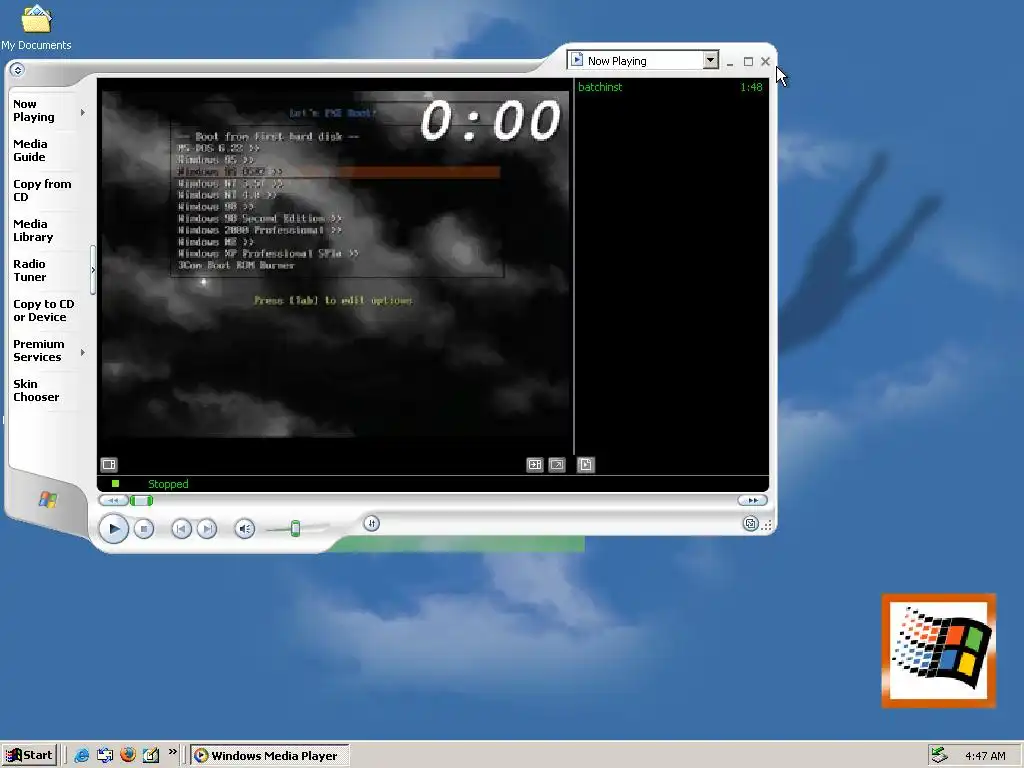1024x768 pixels.
Task: Click the system tray network icon
Action: pyautogui.click(x=939, y=756)
